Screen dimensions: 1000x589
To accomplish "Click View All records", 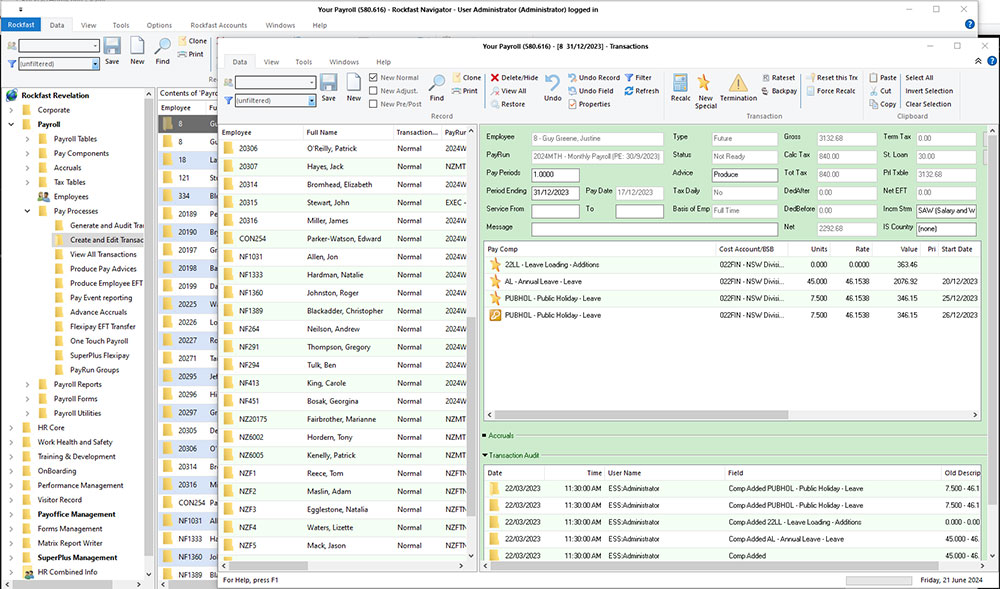I will point(508,91).
